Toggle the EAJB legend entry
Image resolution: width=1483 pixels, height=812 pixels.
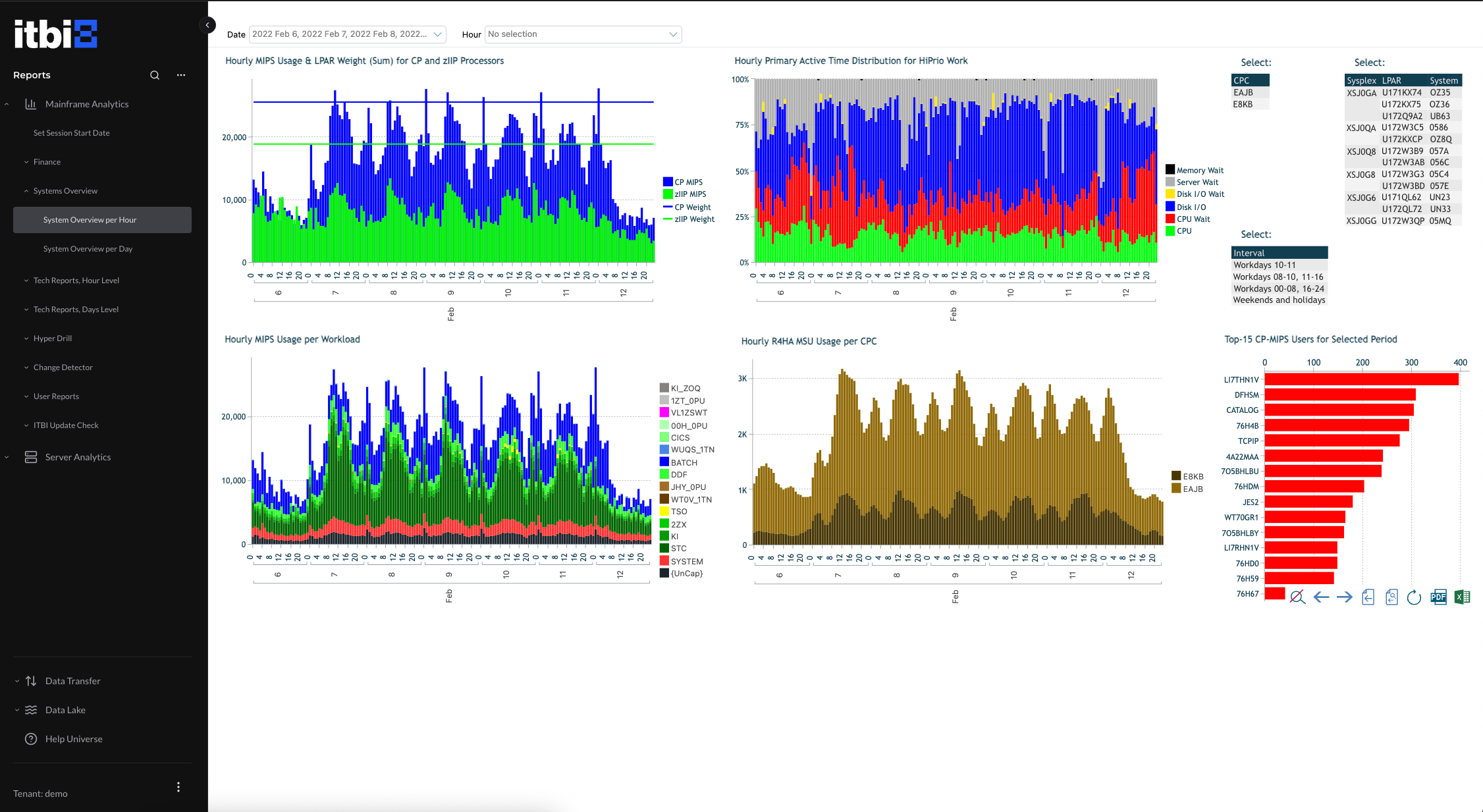pyautogui.click(x=1192, y=489)
